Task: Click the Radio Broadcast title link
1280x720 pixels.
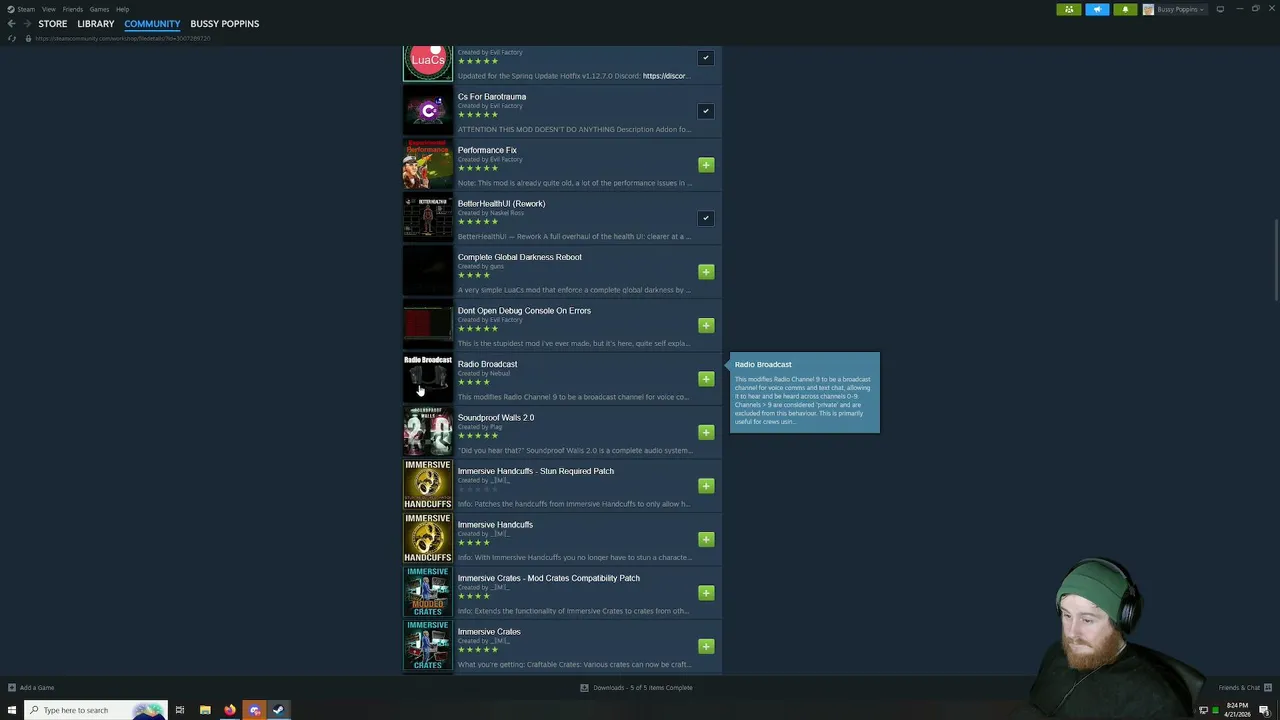Action: [x=488, y=364]
